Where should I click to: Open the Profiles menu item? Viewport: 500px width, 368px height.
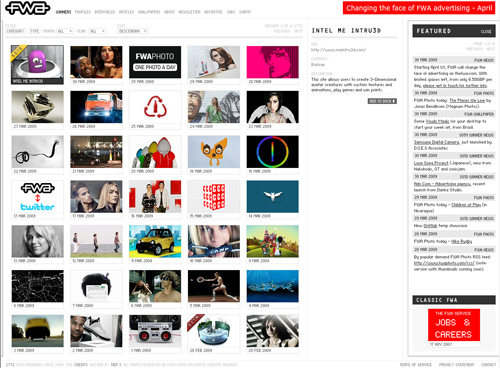83,12
